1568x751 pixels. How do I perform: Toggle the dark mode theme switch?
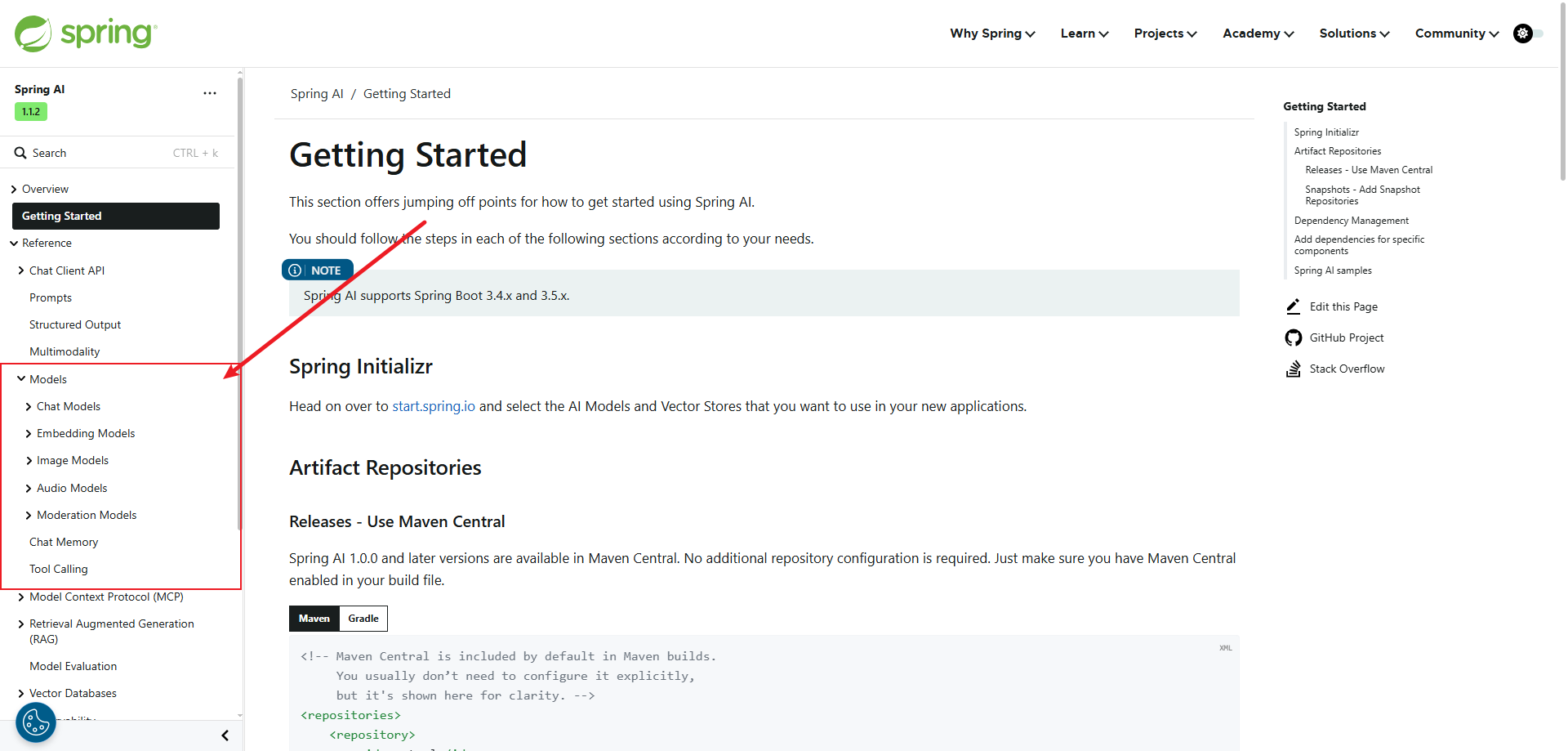(1529, 34)
